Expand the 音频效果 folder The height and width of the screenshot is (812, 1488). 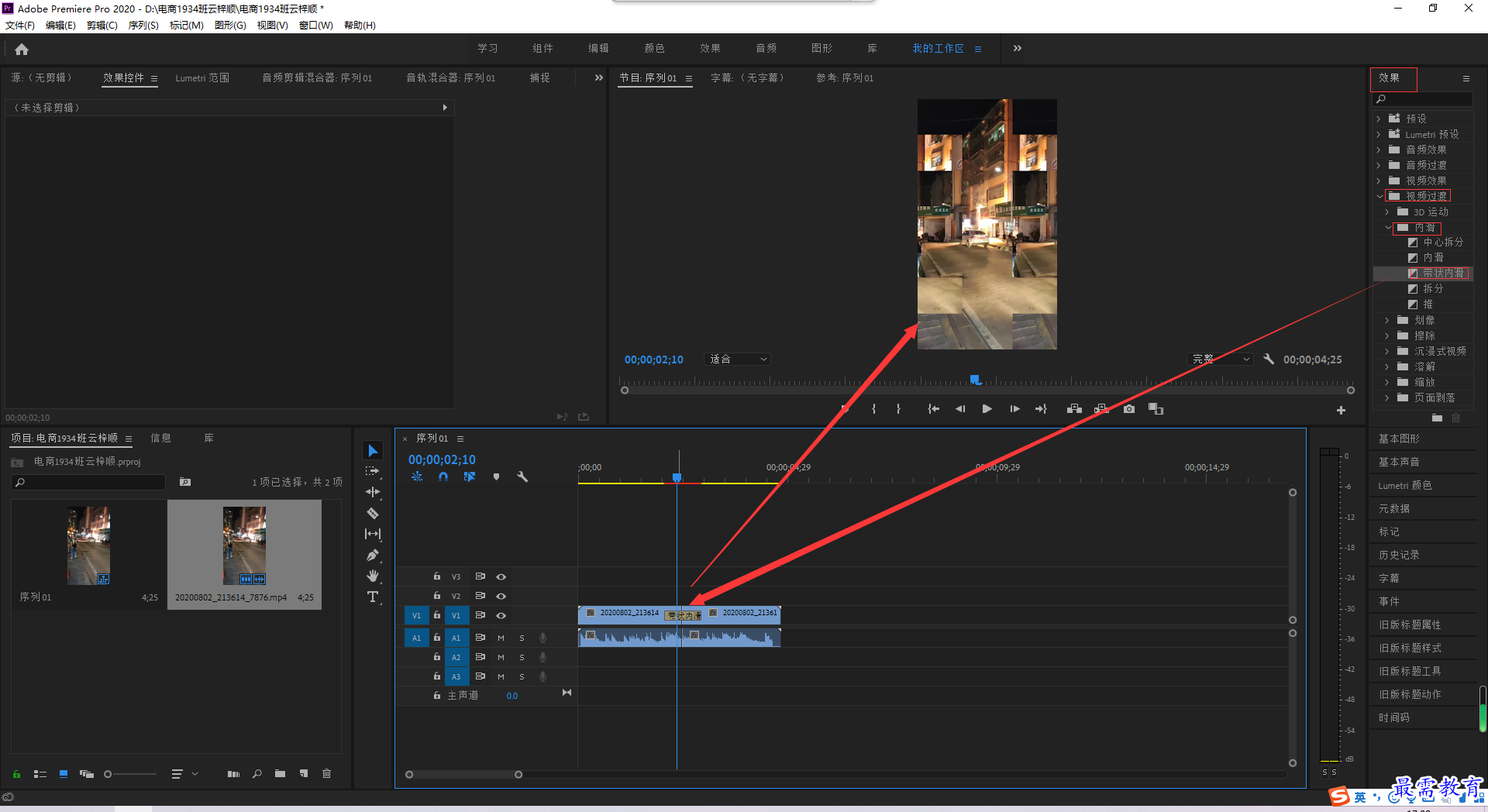pyautogui.click(x=1379, y=150)
